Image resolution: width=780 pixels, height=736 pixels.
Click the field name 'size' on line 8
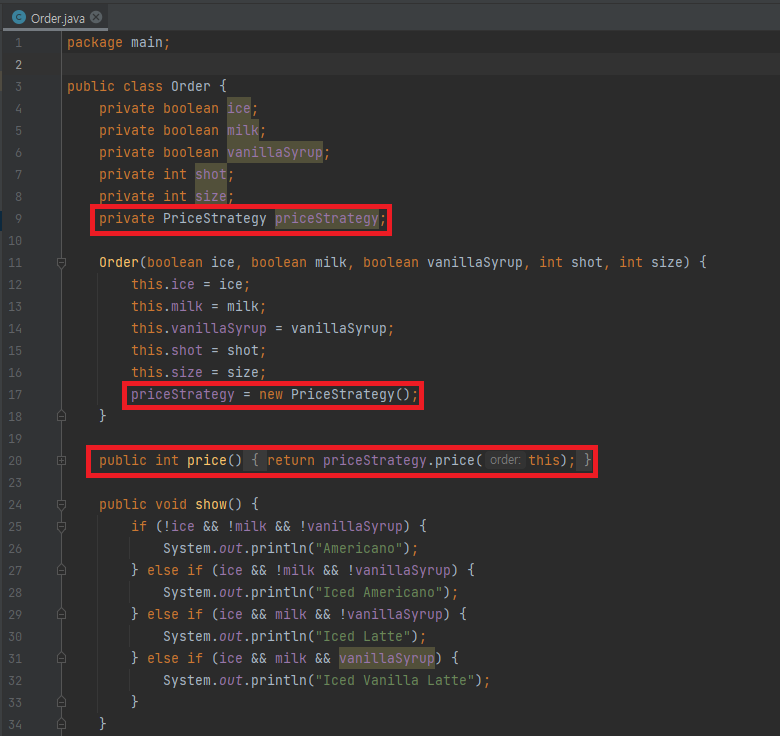[211, 196]
